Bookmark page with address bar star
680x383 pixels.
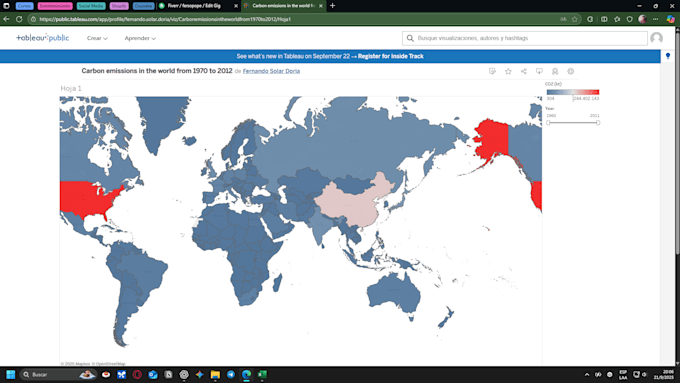point(575,19)
